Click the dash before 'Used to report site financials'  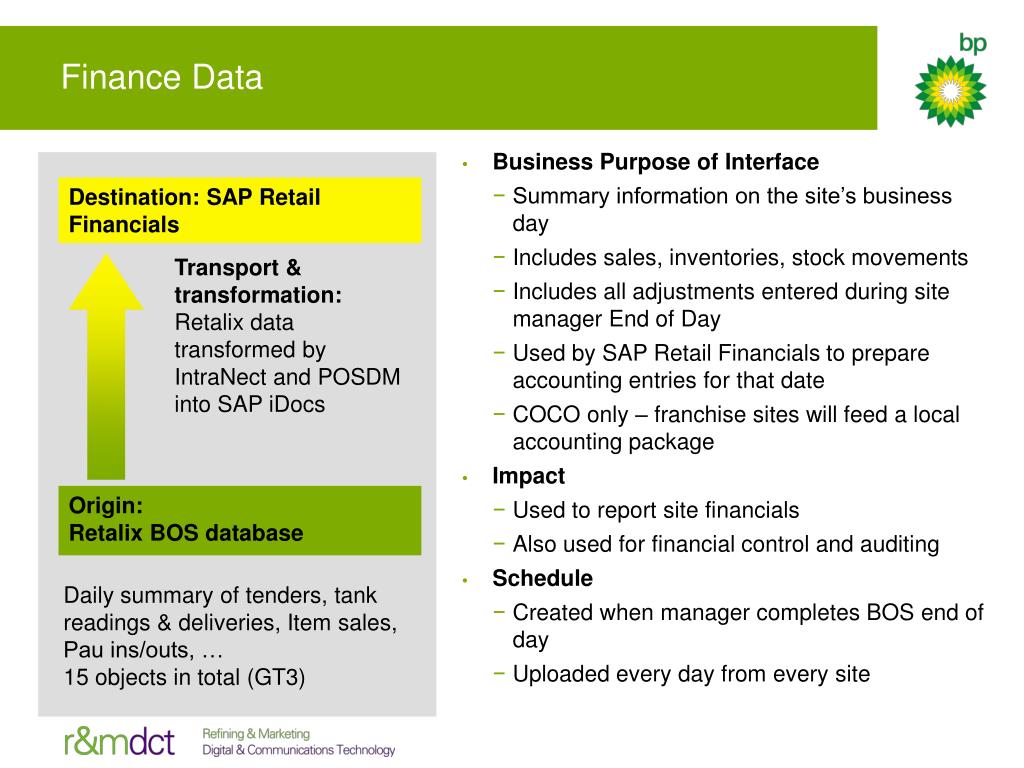click(x=500, y=509)
